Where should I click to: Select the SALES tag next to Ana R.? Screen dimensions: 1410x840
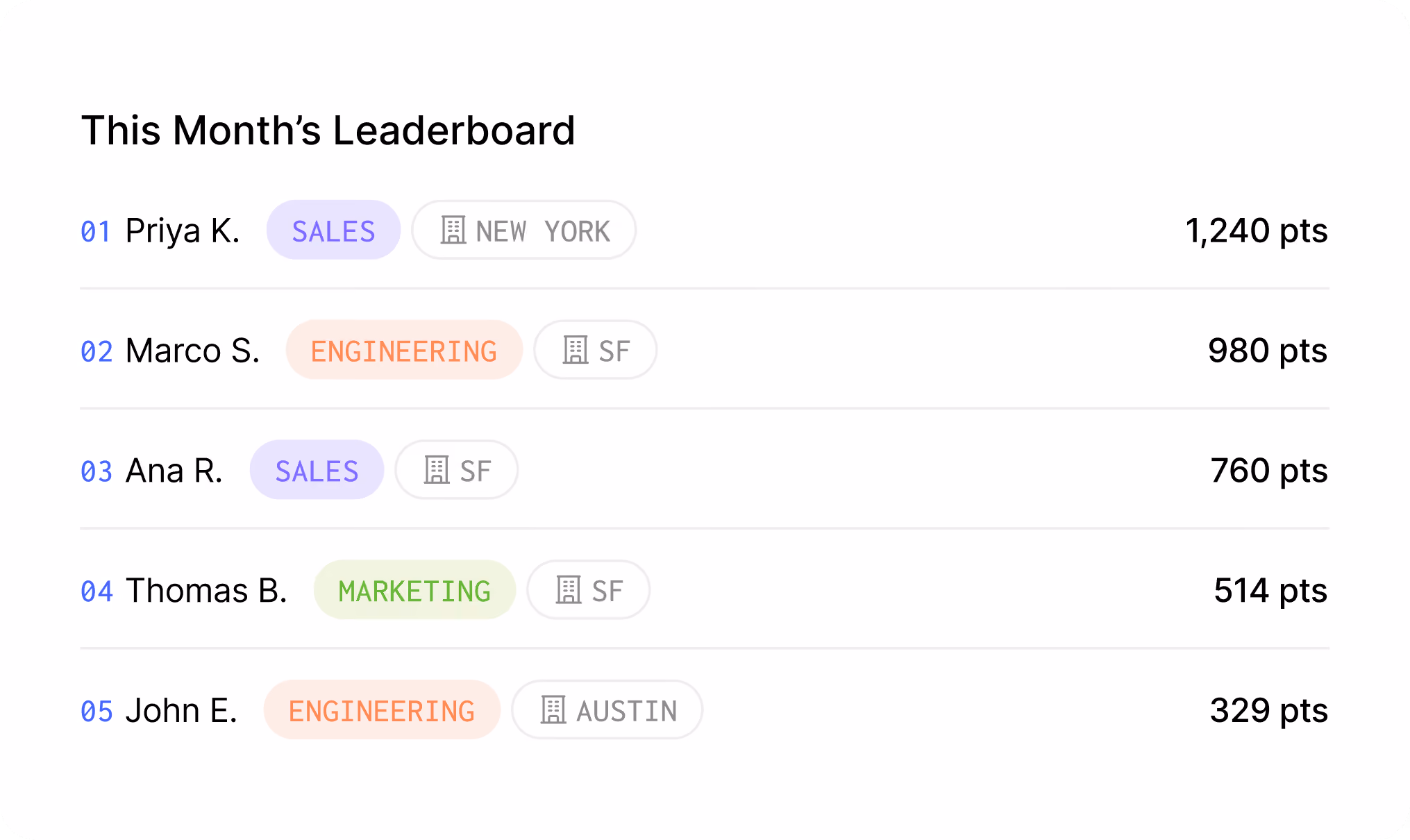317,470
